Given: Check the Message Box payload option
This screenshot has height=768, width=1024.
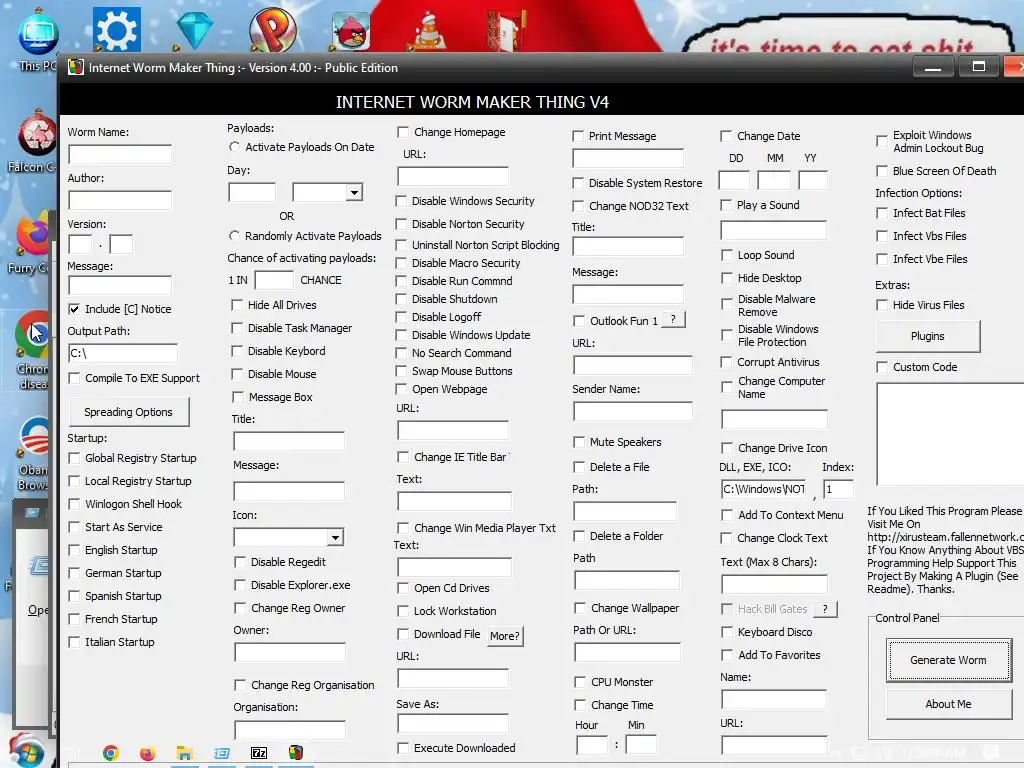Looking at the screenshot, I should pyautogui.click(x=238, y=397).
